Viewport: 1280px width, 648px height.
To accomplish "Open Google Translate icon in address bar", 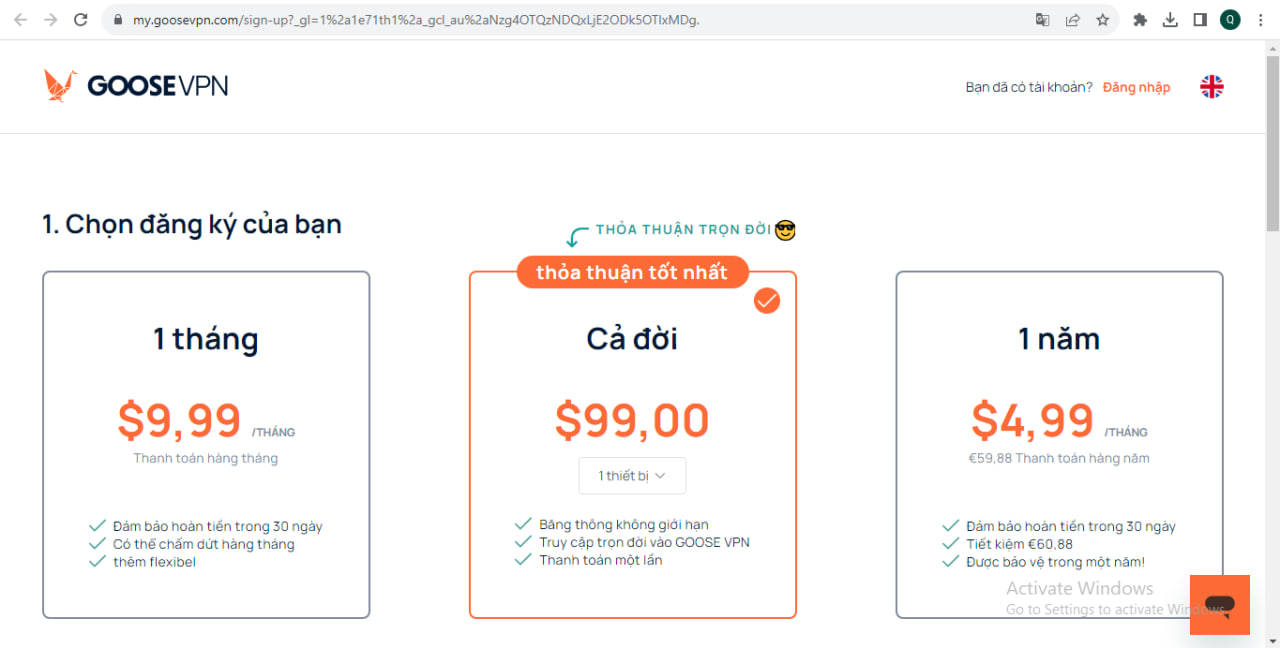I will [1041, 19].
